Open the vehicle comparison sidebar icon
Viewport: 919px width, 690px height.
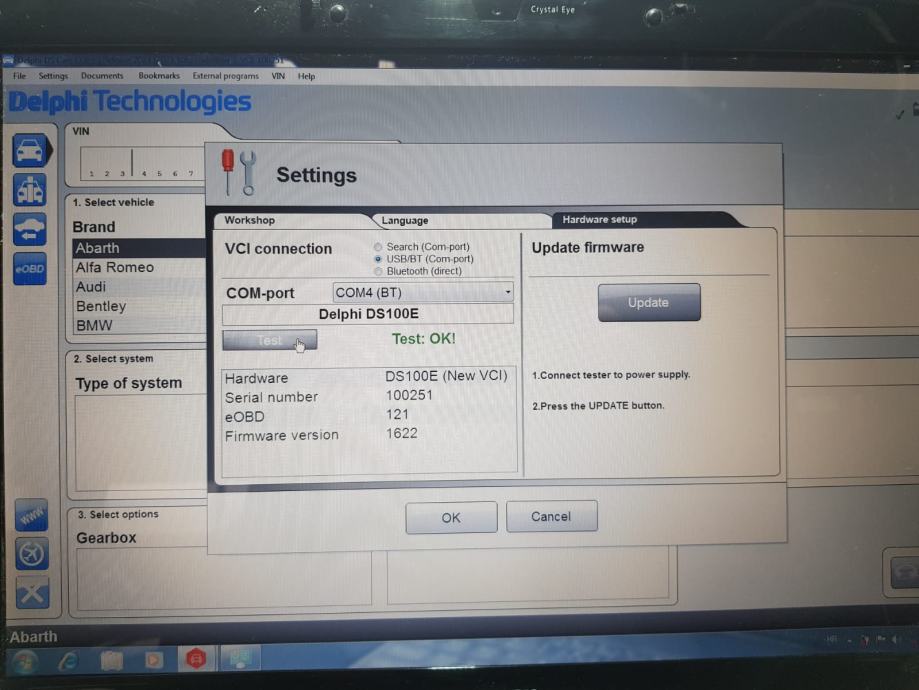coord(30,191)
